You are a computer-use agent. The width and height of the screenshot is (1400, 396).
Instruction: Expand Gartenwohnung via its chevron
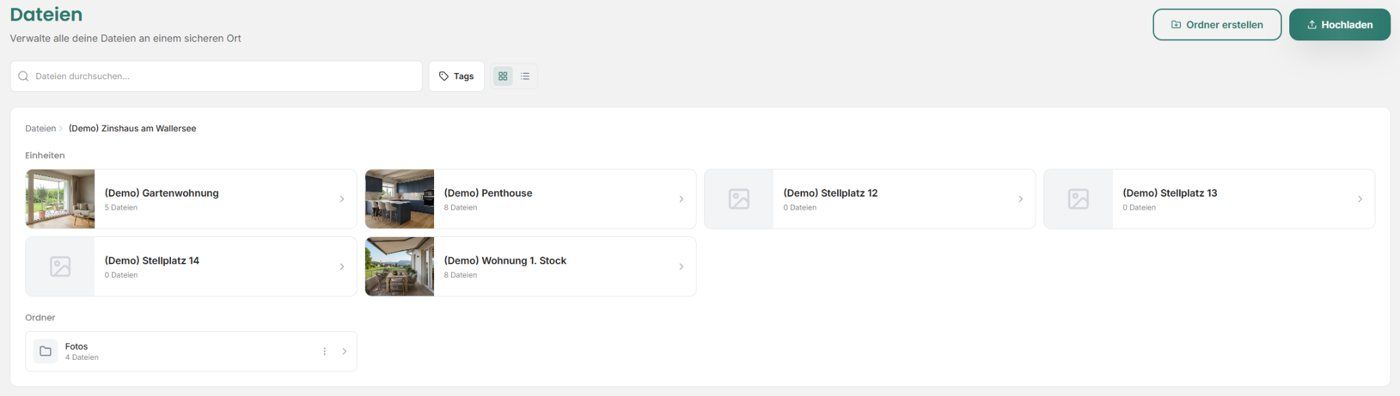pyautogui.click(x=342, y=199)
